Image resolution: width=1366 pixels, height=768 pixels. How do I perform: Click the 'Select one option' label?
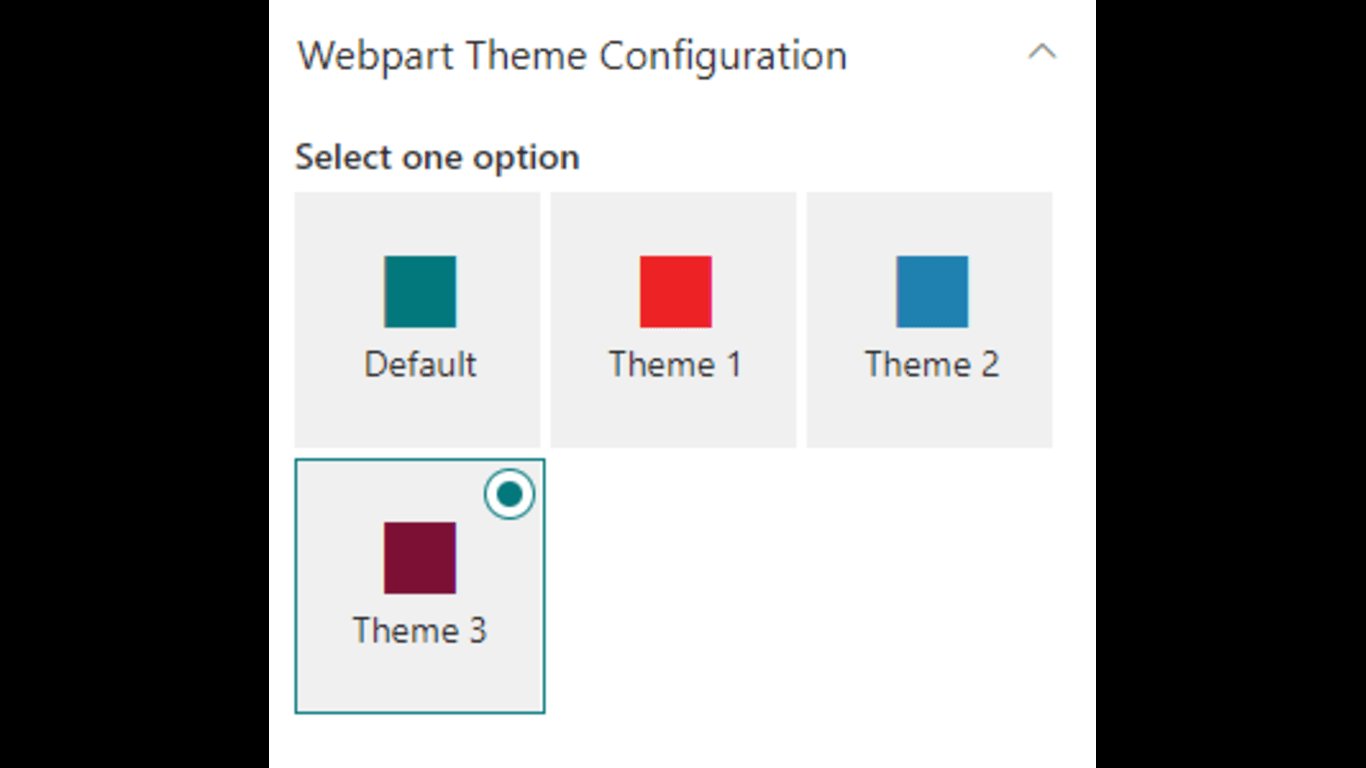(x=437, y=158)
